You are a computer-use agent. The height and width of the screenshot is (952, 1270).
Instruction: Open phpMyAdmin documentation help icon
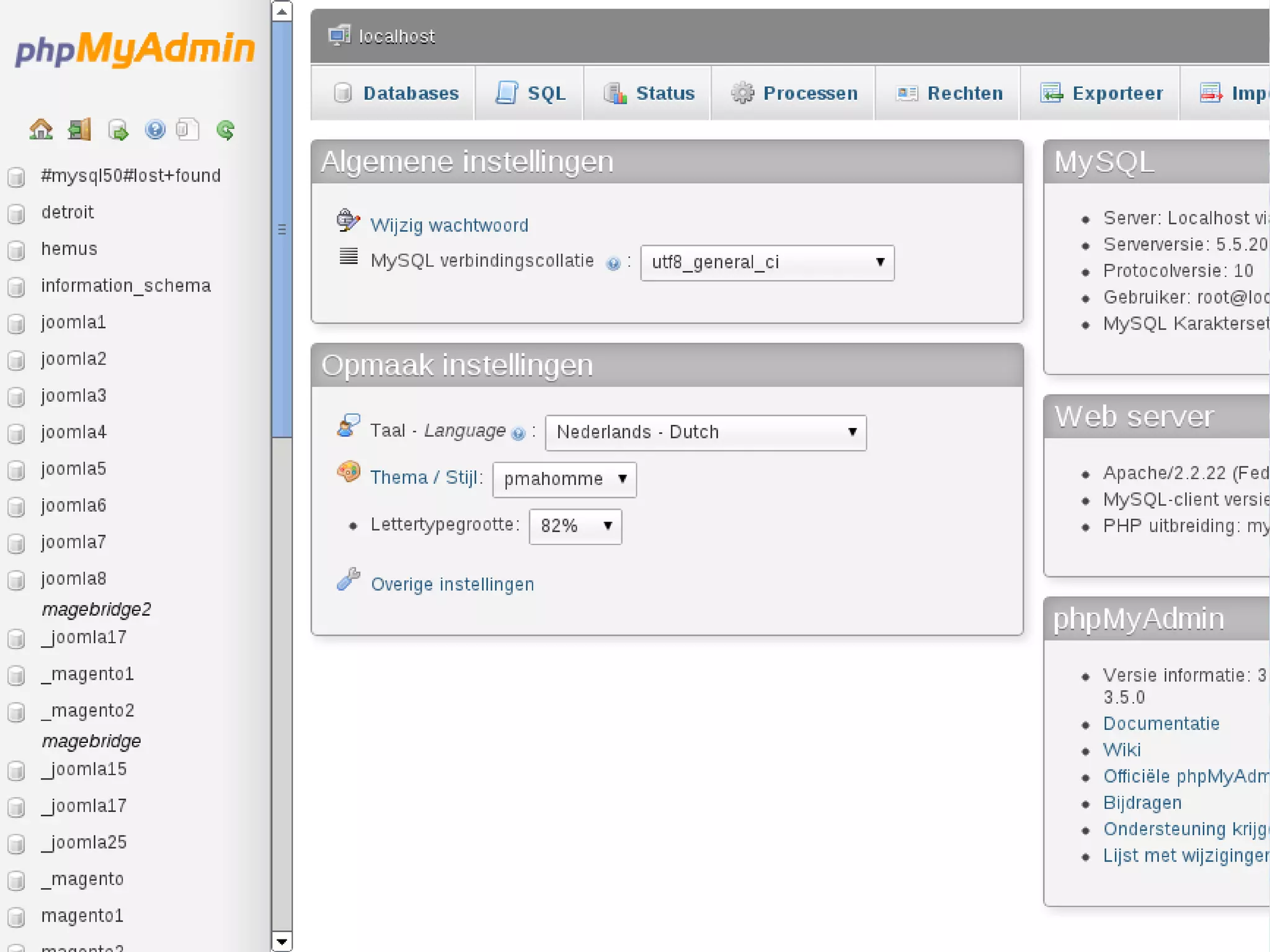click(x=155, y=130)
